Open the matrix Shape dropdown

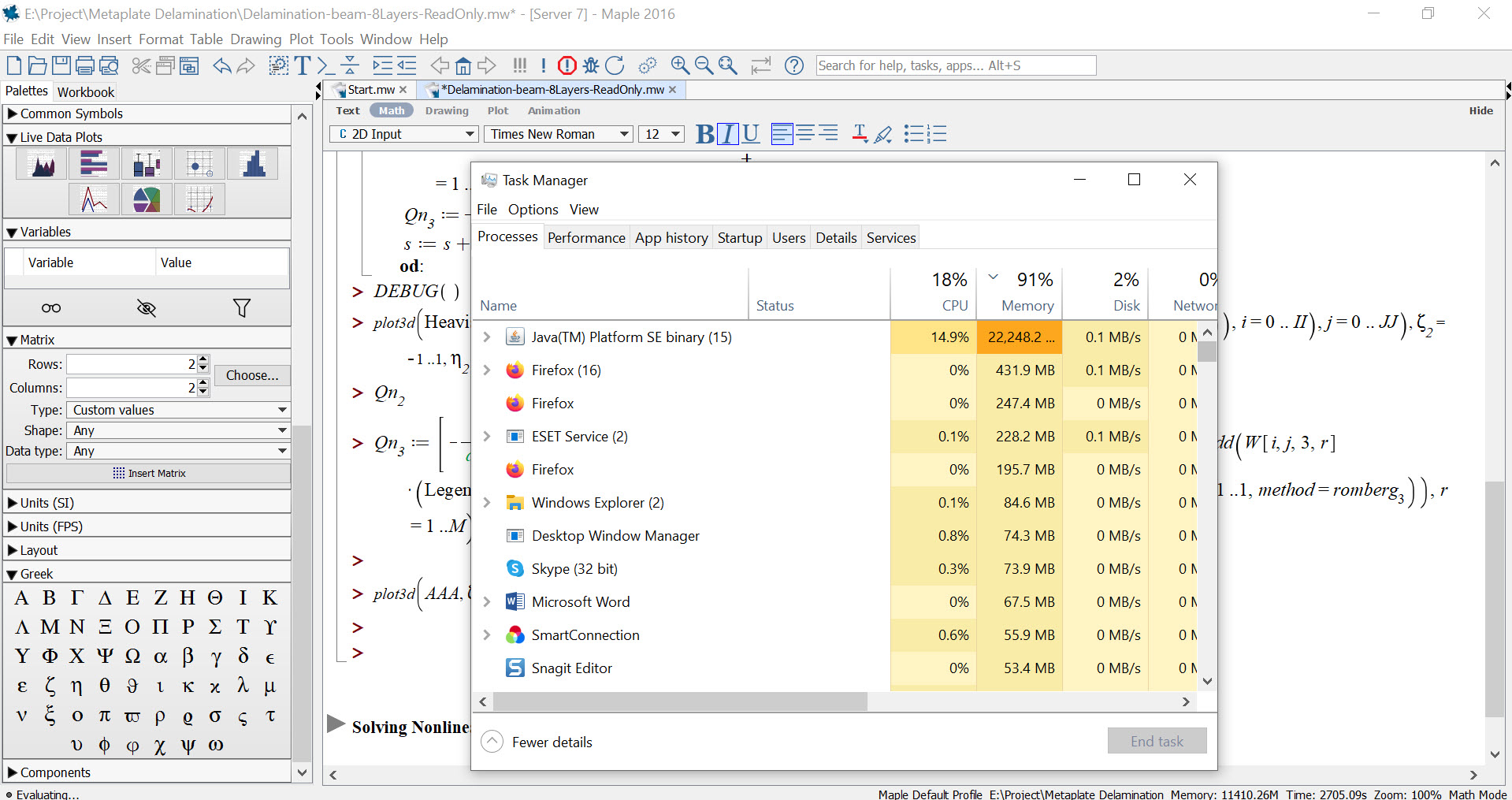(x=179, y=430)
